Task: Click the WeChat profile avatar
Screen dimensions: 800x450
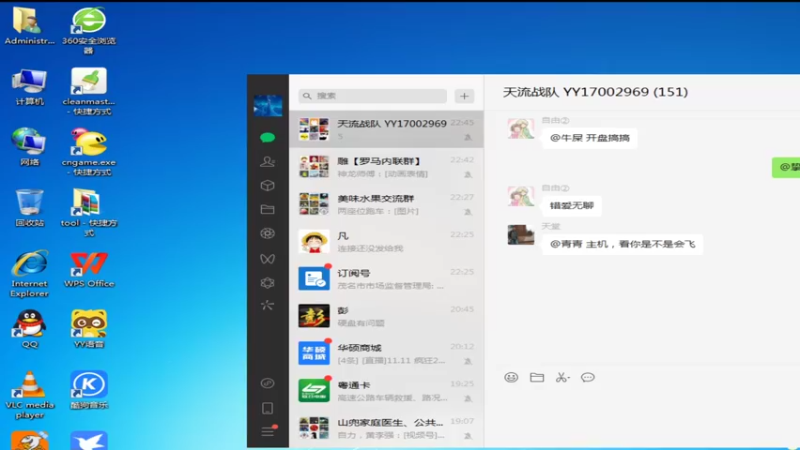Action: pos(268,105)
